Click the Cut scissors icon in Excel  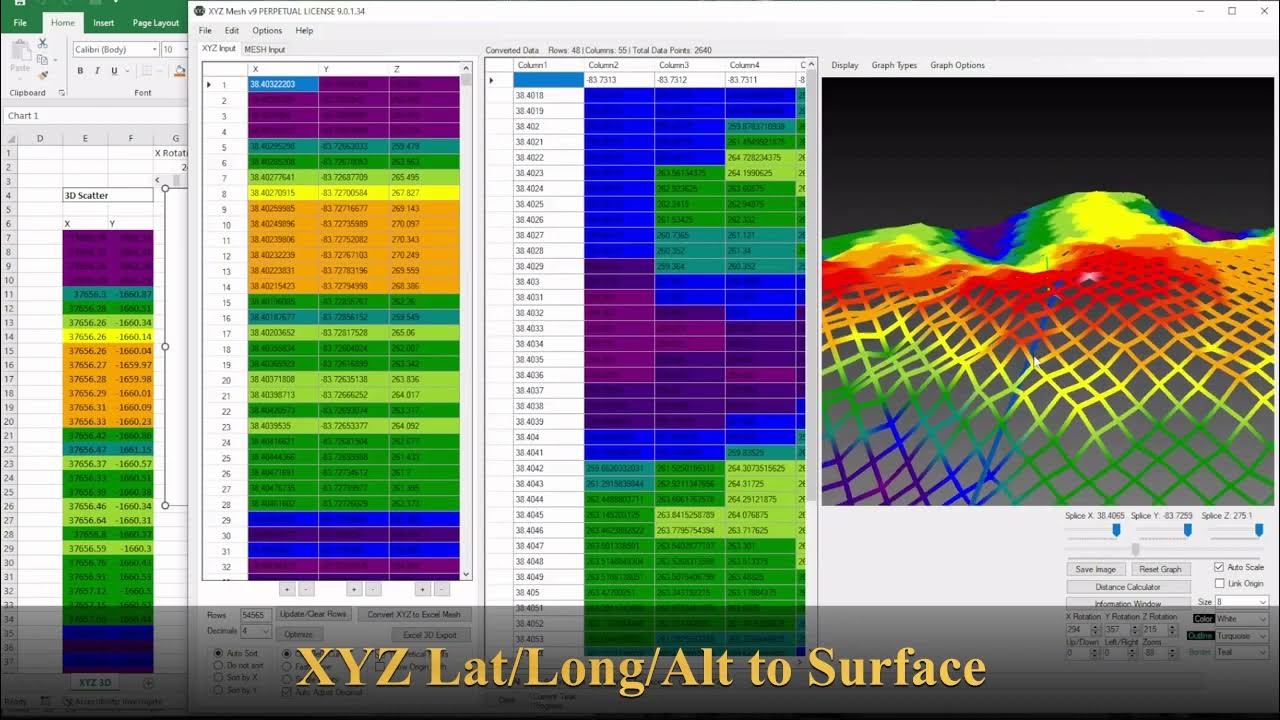[42, 43]
